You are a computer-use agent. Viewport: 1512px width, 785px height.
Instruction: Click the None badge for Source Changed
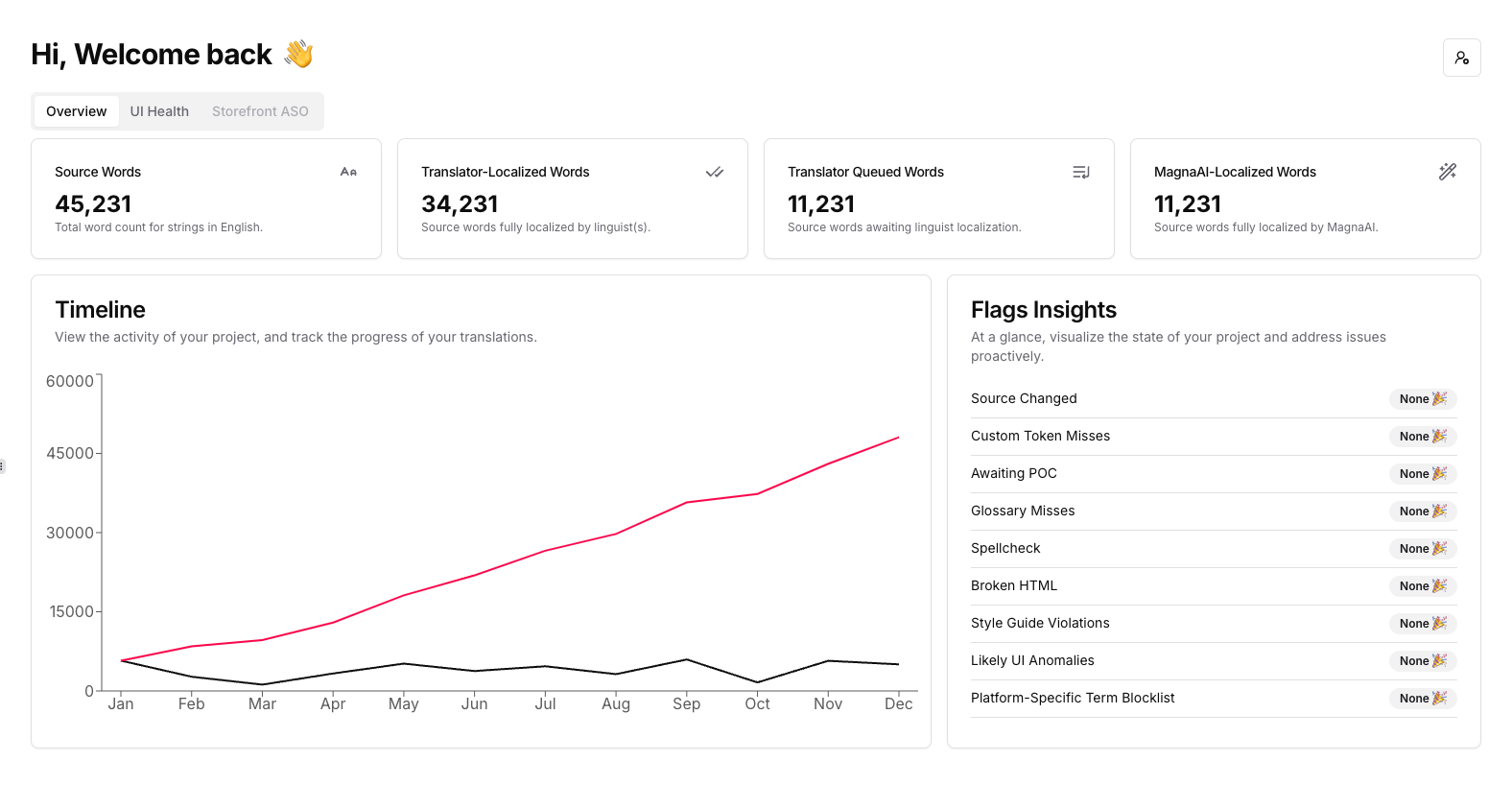(1423, 399)
